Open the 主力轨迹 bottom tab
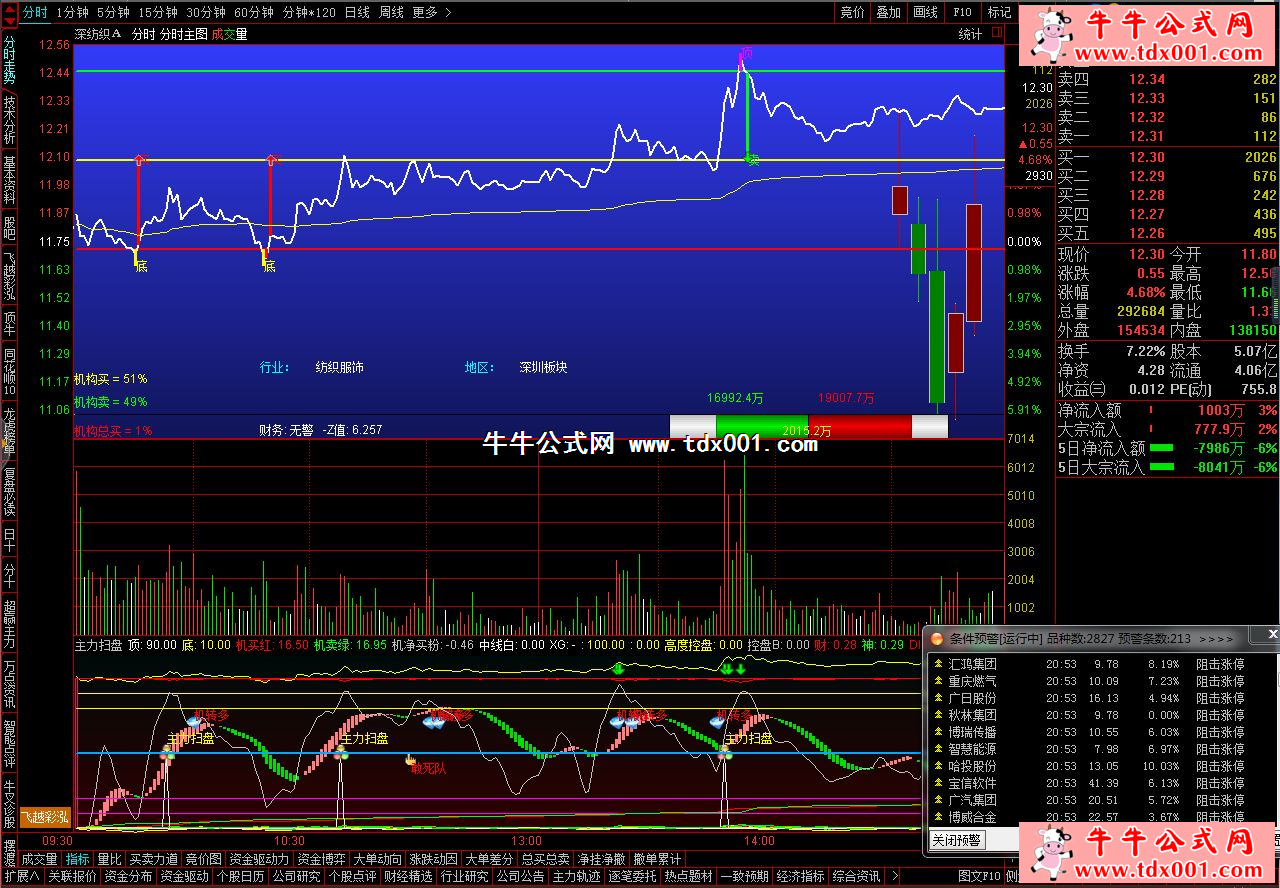Image resolution: width=1280 pixels, height=888 pixels. 577,876
